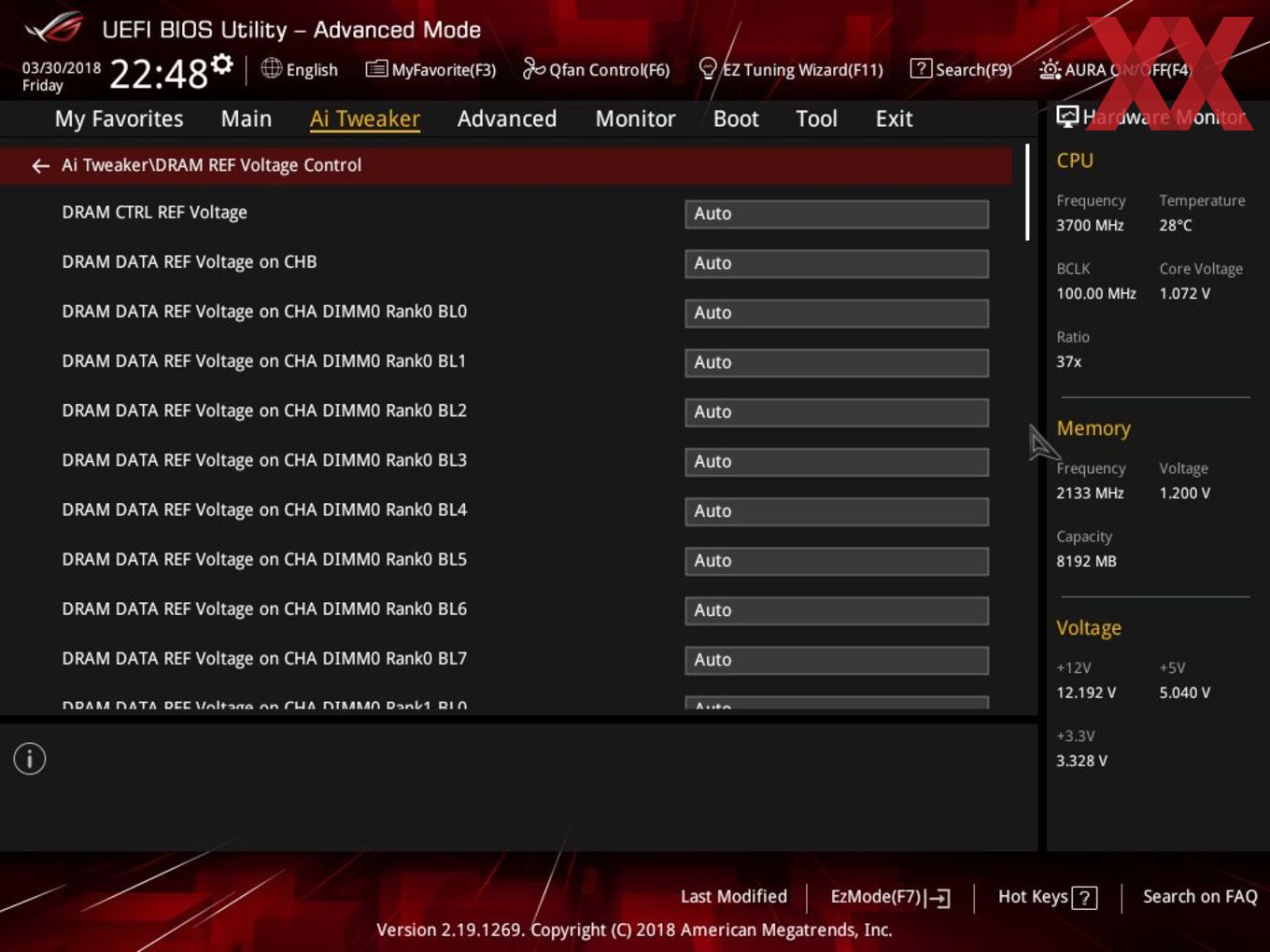
Task: Open DRAM DATA REF Voltage on CHB field
Action: point(837,263)
